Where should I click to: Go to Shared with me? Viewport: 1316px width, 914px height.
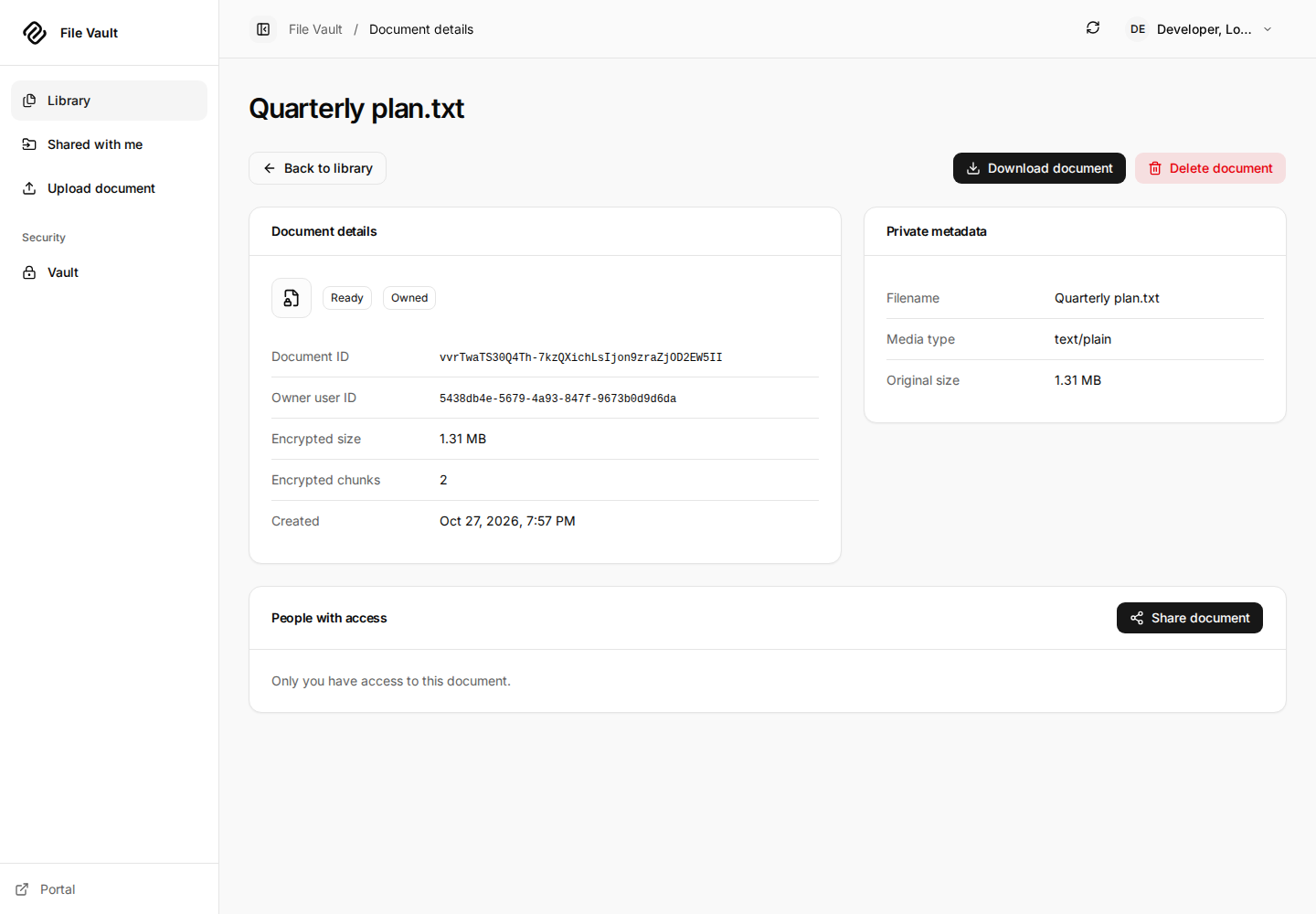(109, 144)
